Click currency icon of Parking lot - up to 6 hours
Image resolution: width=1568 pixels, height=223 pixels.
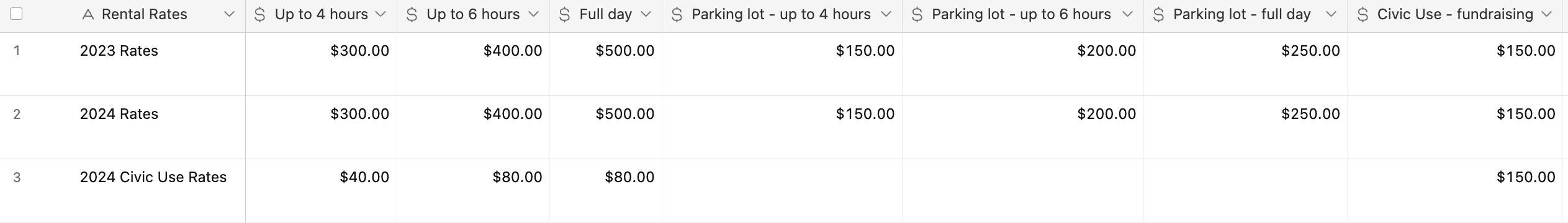click(917, 15)
